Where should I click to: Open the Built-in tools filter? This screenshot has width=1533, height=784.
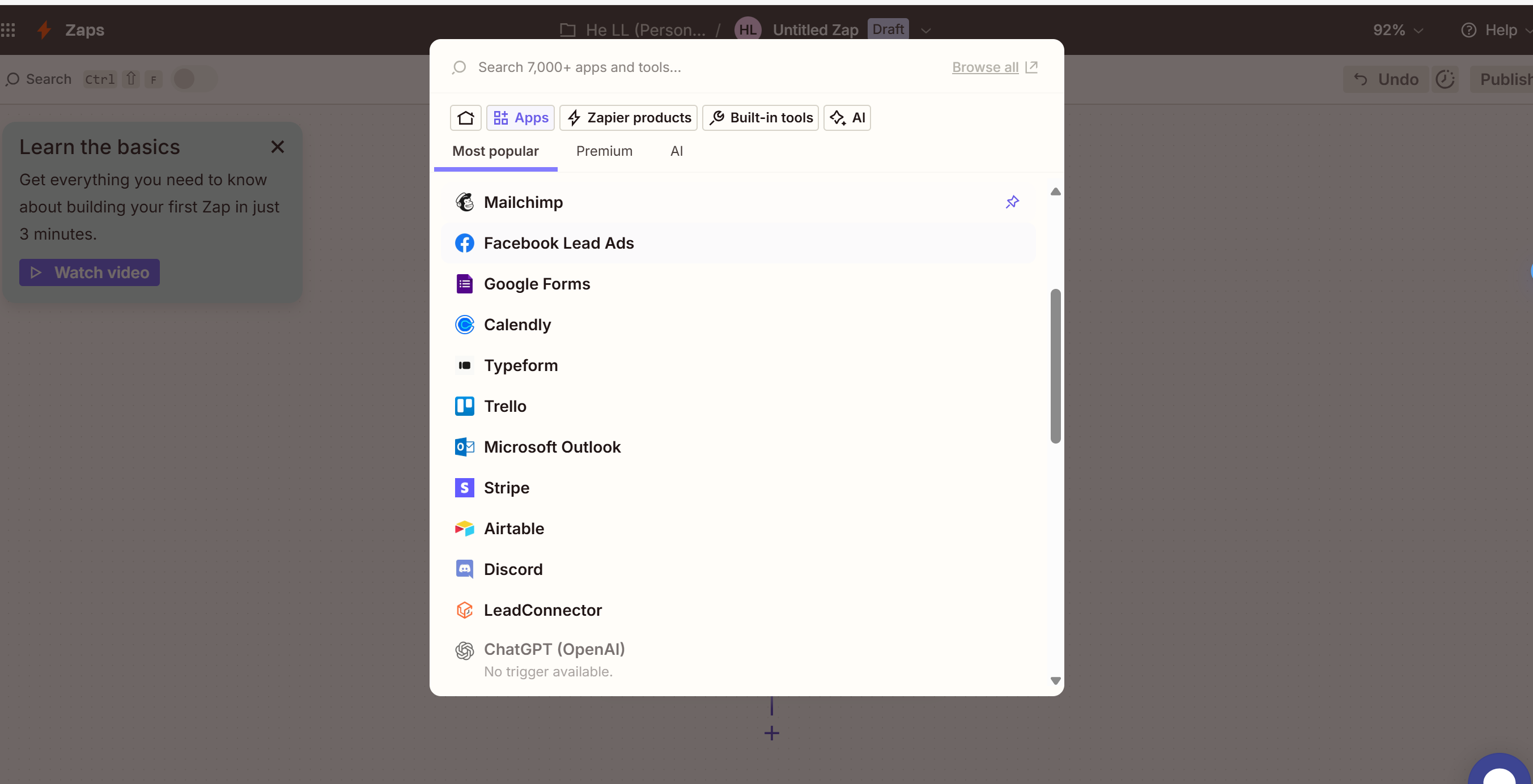point(760,118)
